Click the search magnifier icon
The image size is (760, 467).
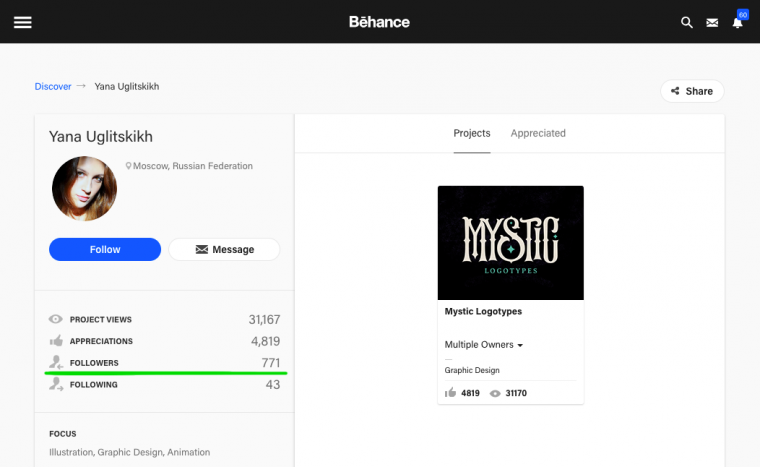tap(686, 22)
